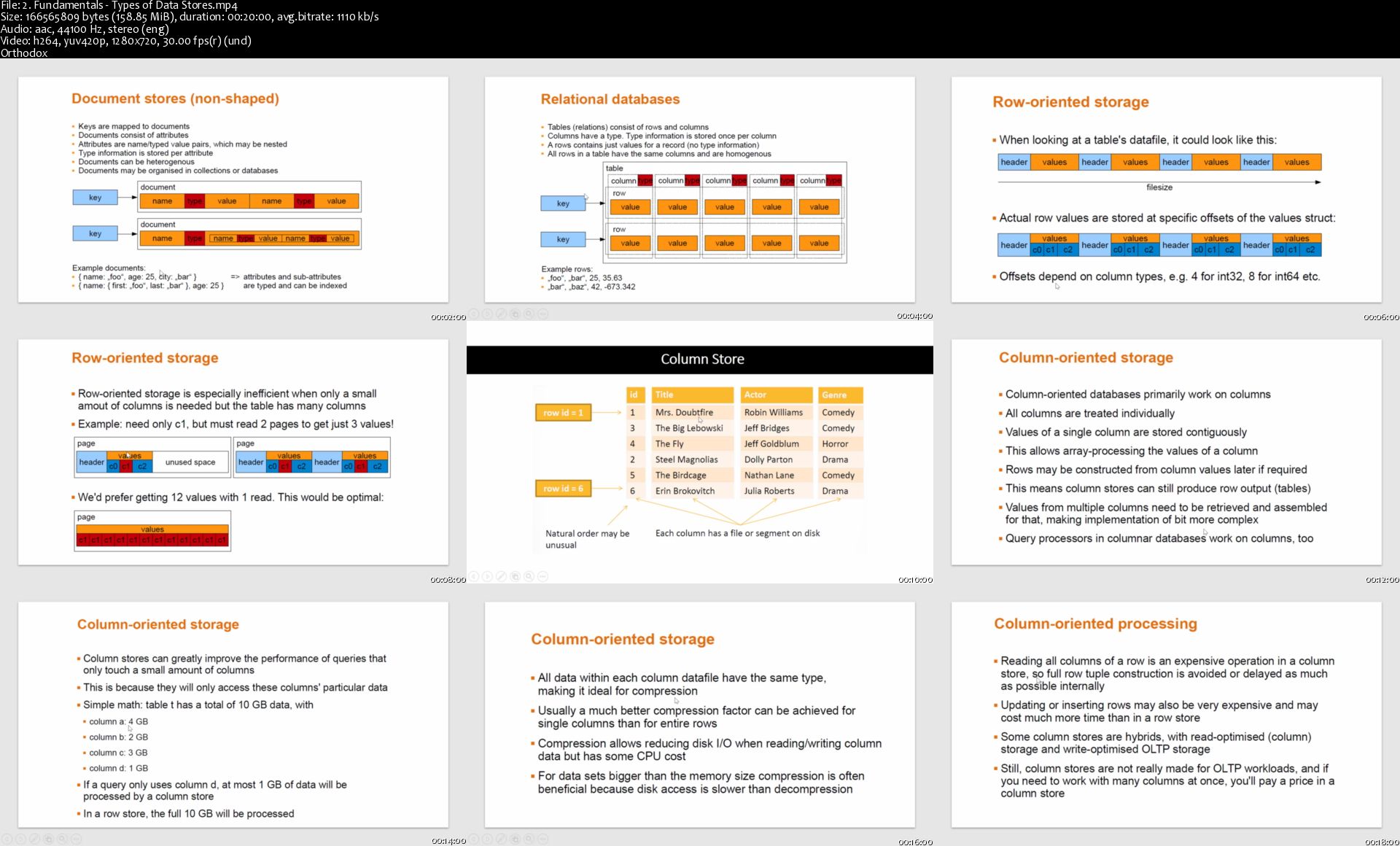Click the Audio info line in header
The width and height of the screenshot is (1400, 846).
pos(85,29)
